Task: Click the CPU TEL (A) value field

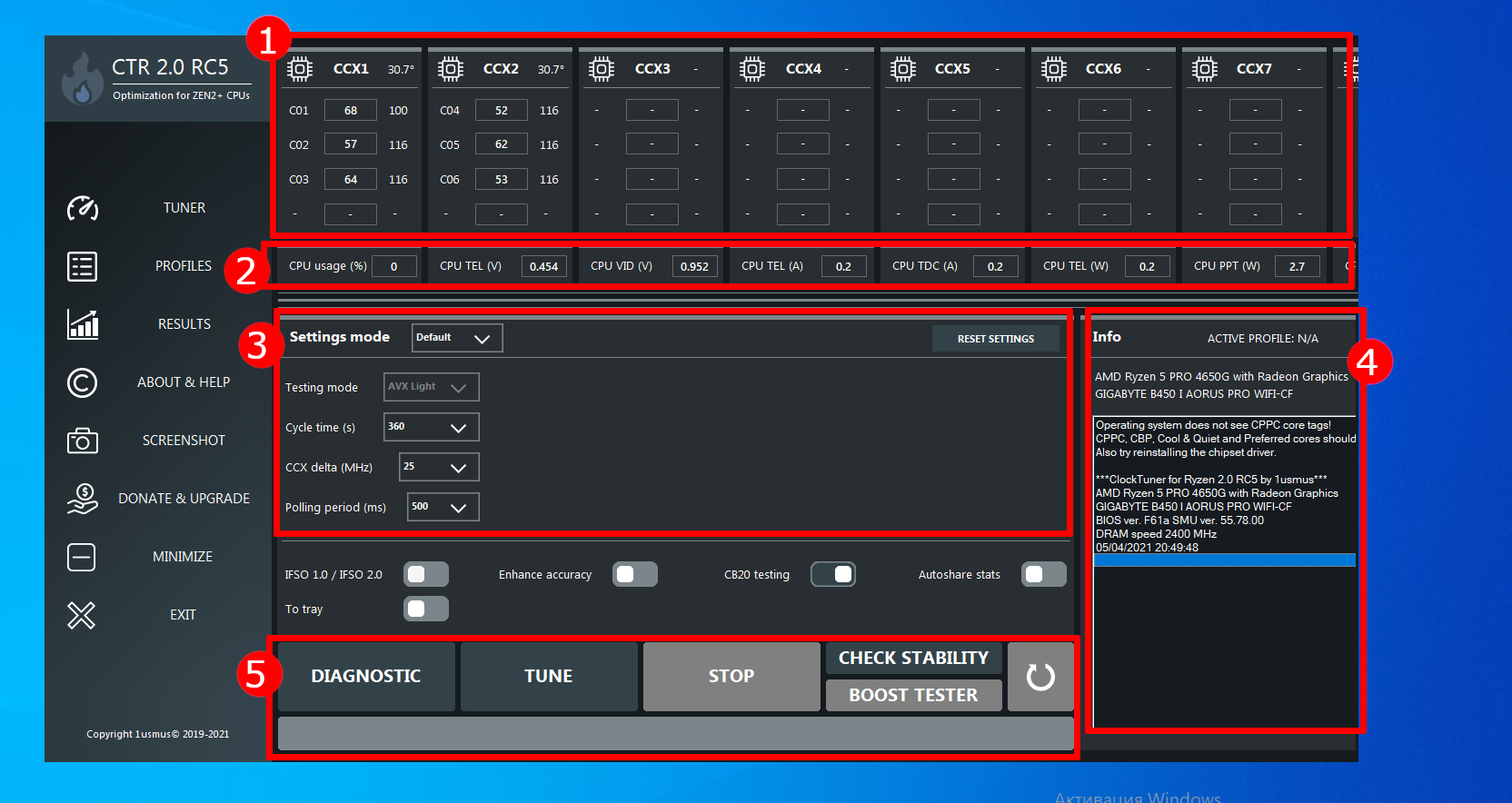Action: 844,266
